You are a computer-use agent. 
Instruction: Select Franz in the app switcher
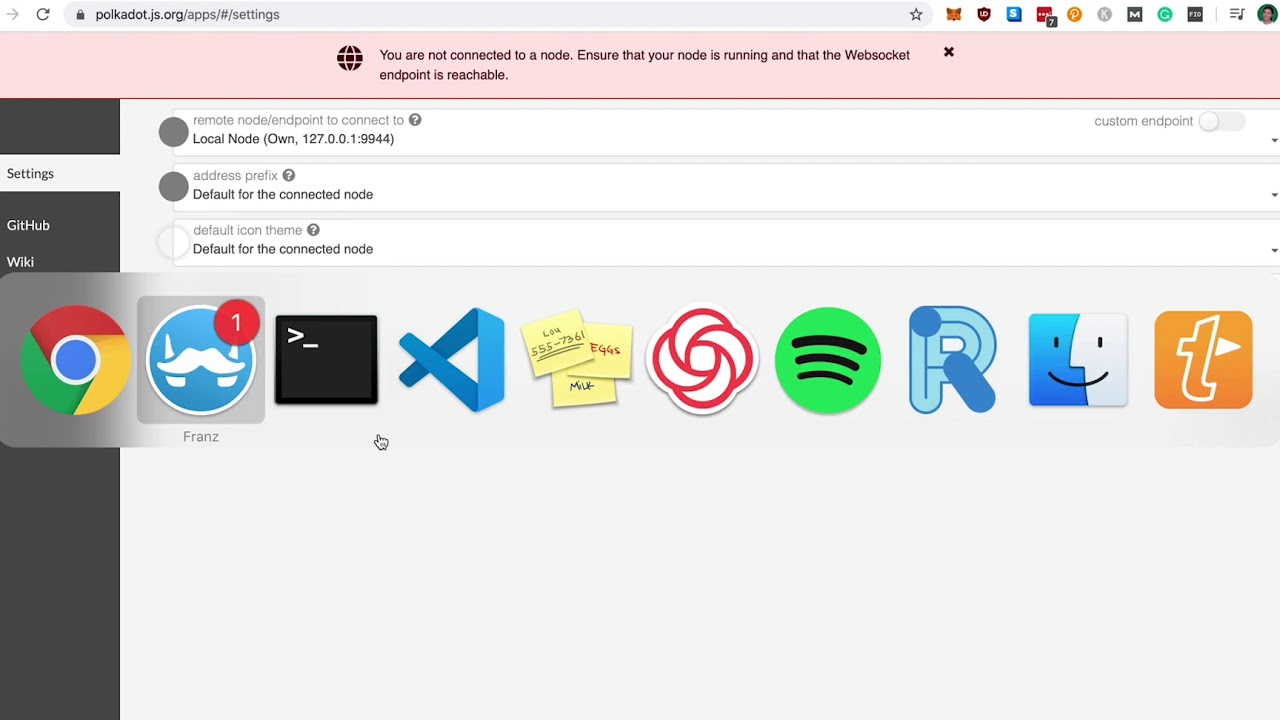coord(201,360)
